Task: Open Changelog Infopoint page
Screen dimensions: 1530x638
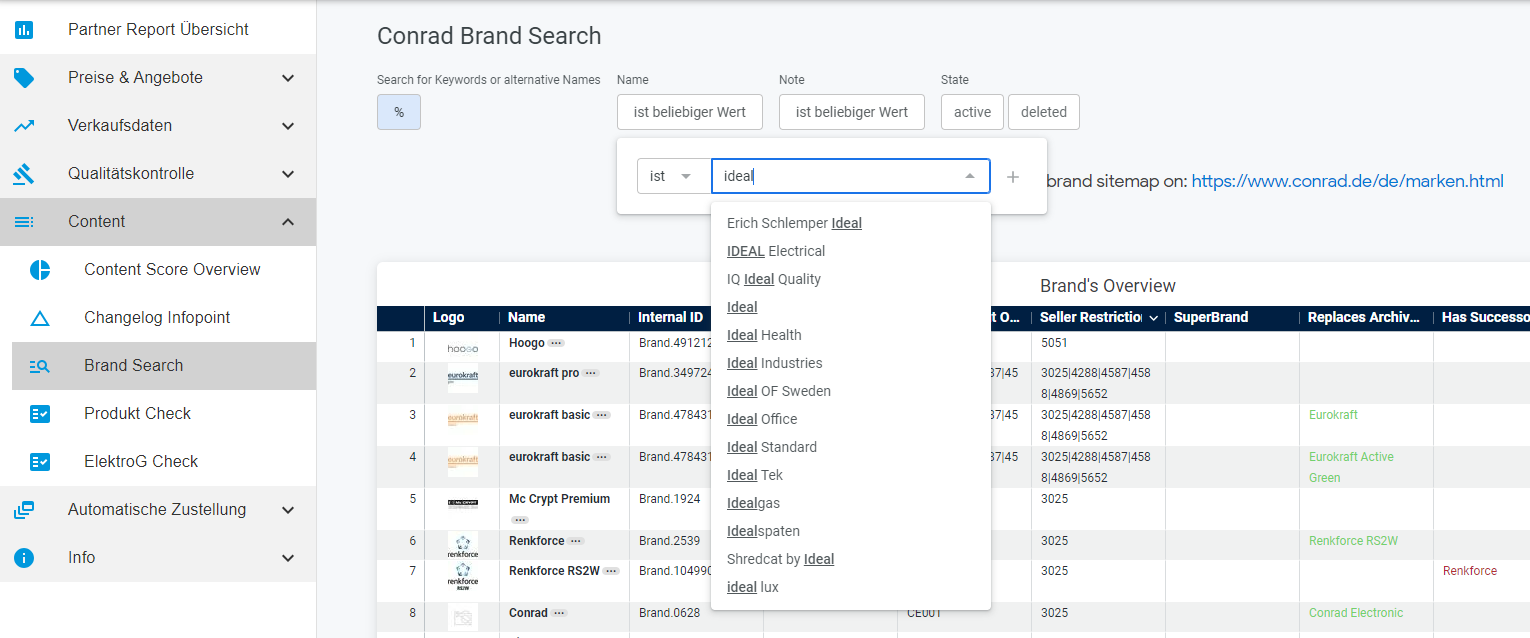Action: click(x=157, y=318)
